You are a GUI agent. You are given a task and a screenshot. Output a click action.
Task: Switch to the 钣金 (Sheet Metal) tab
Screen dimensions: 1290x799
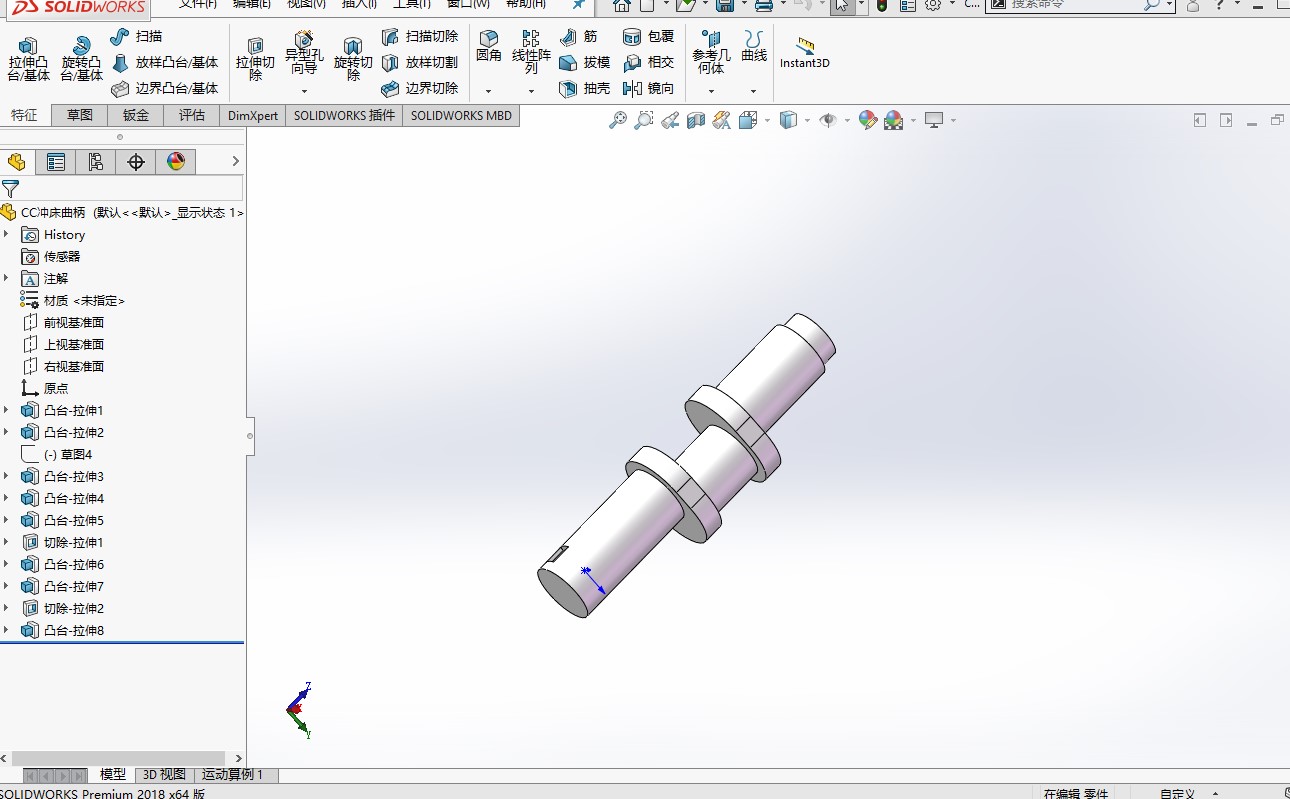pyautogui.click(x=136, y=115)
